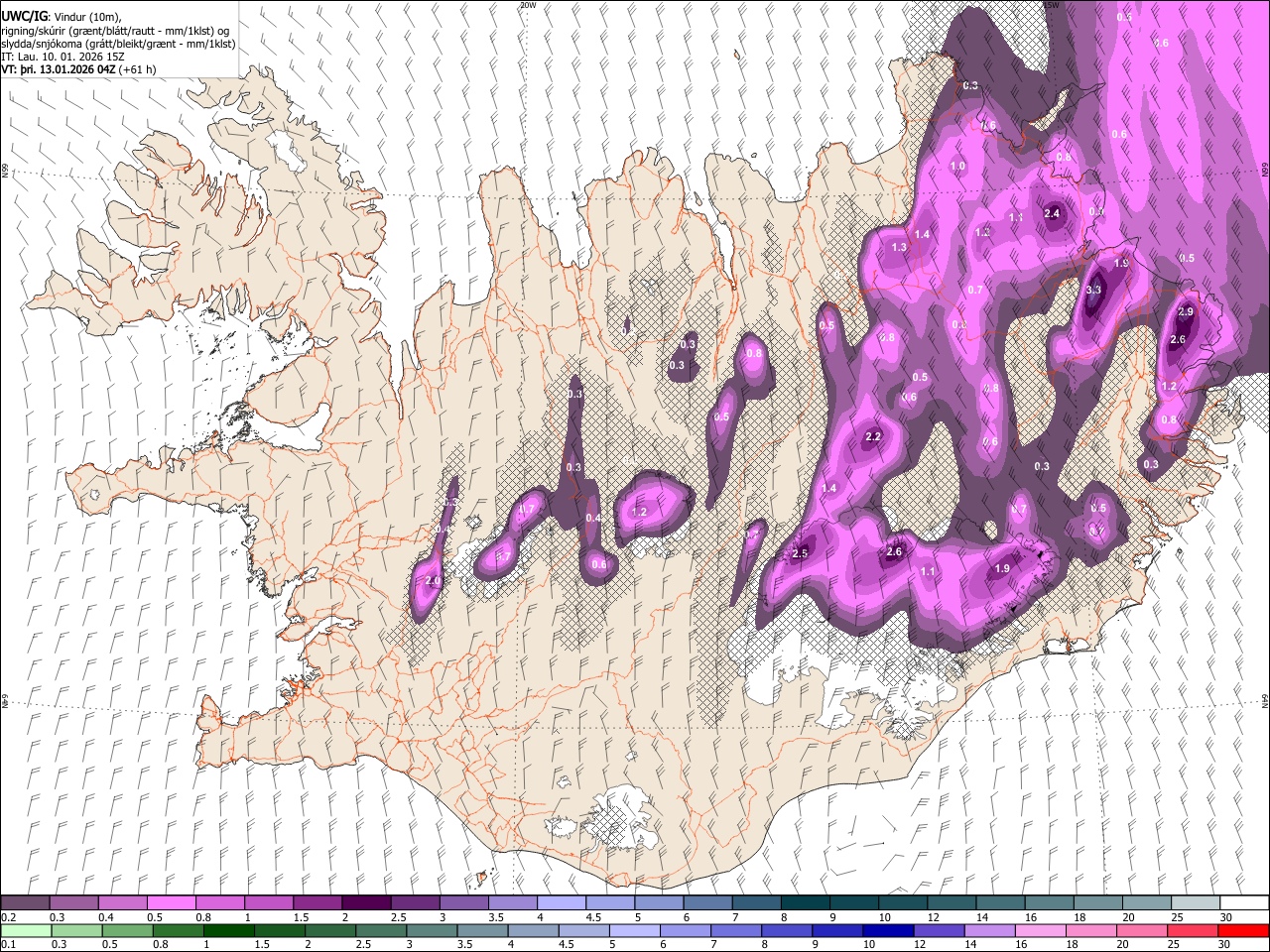Click the deep blue 10 mm rain swatch
This screenshot has height=952, width=1270.
coord(887,930)
